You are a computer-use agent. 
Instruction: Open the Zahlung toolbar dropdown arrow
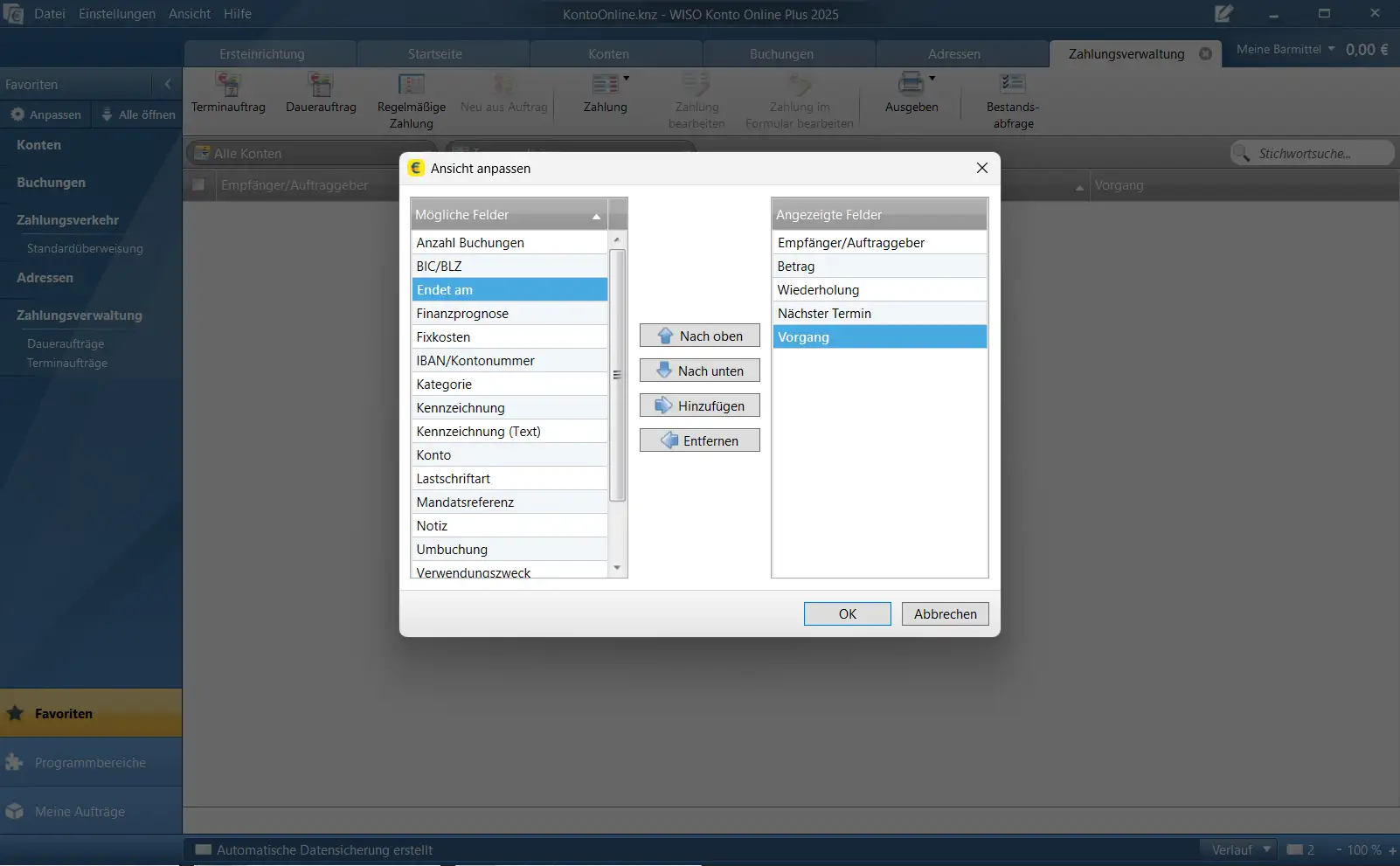627,79
